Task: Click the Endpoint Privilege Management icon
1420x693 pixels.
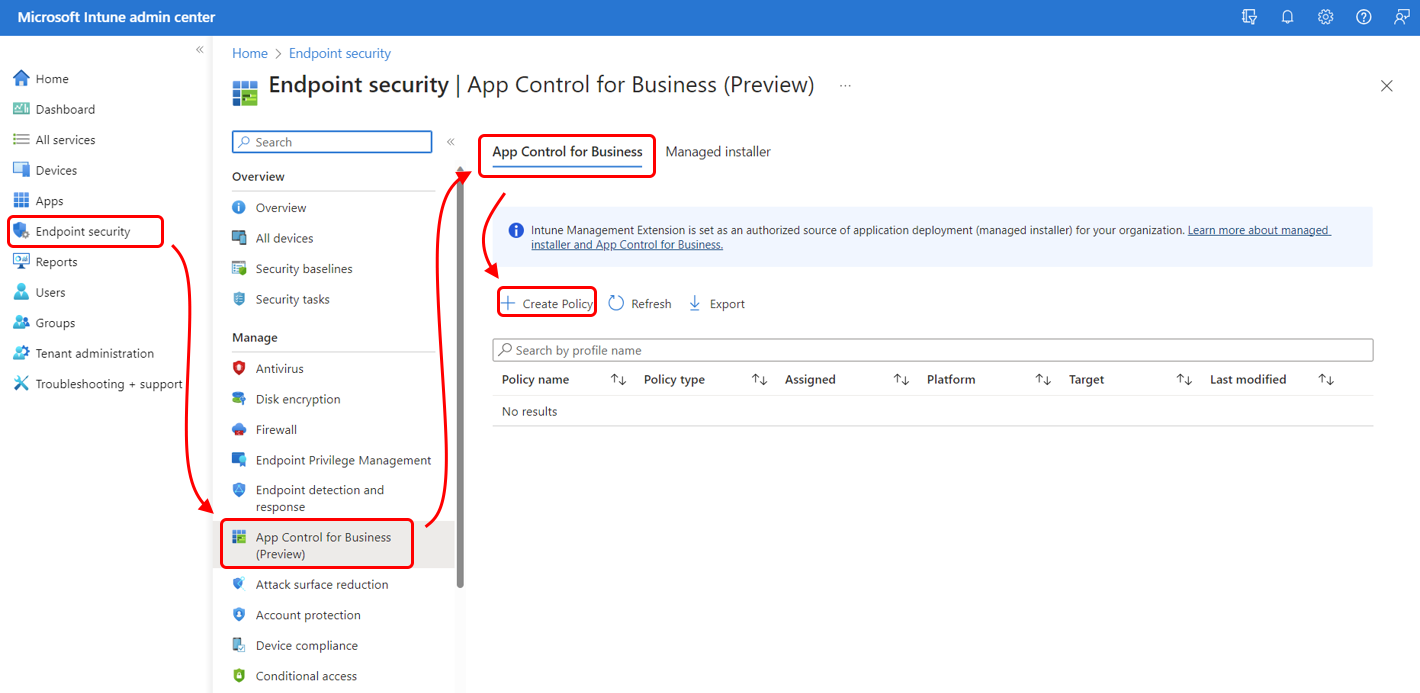Action: 239,460
